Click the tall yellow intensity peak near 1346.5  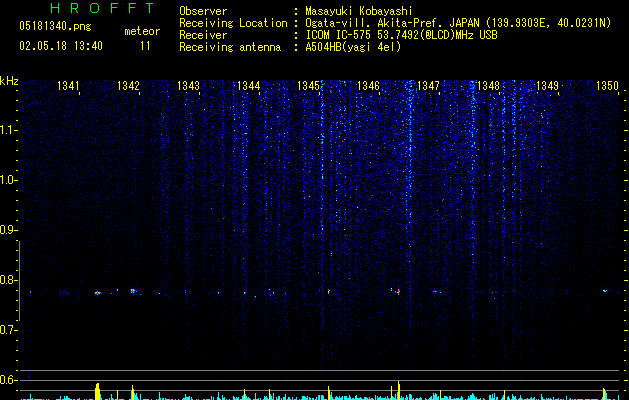[399, 390]
